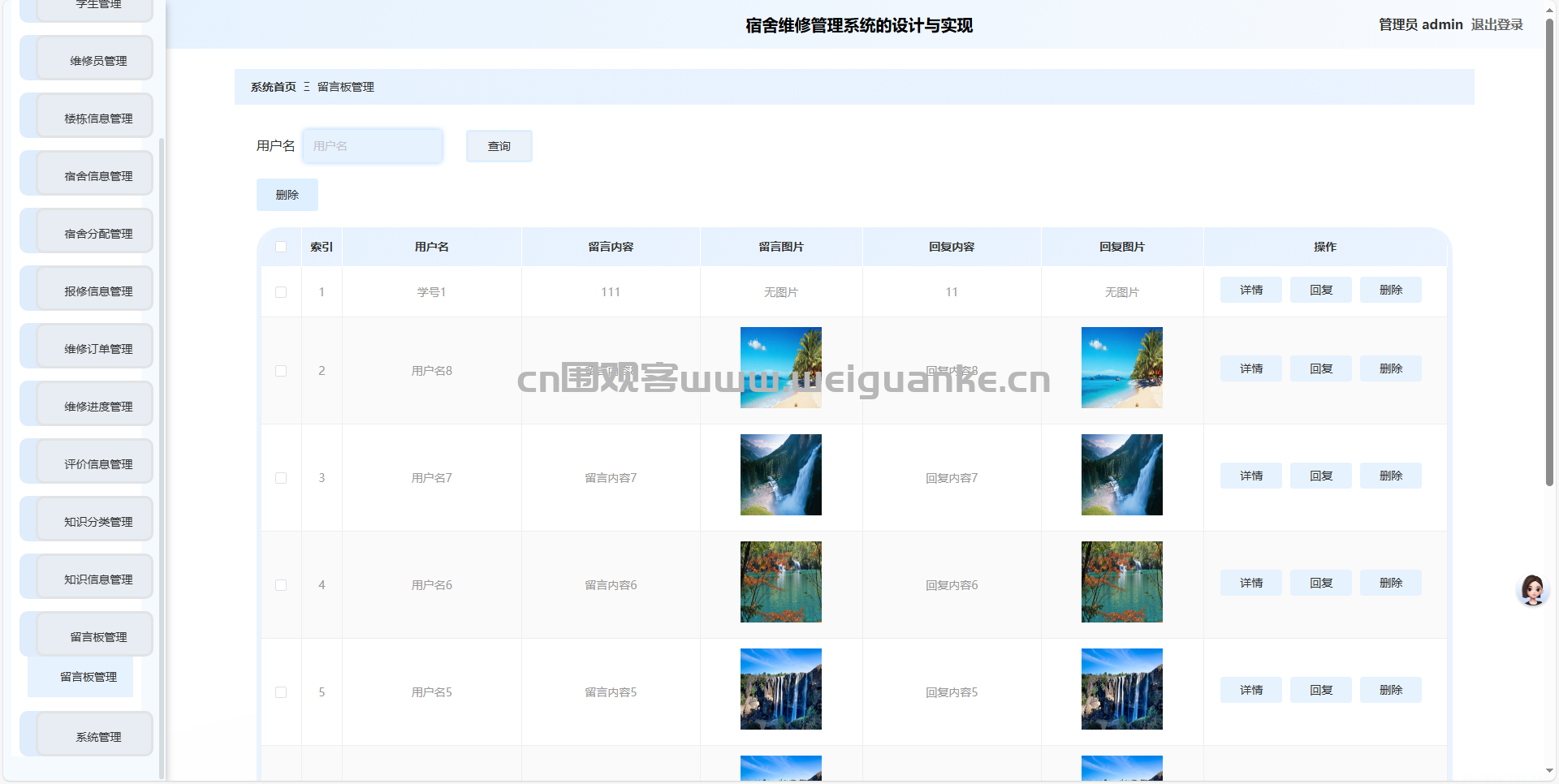The height and width of the screenshot is (784, 1559).
Task: Click 删除 for row 用户名8
Action: pyautogui.click(x=1391, y=368)
